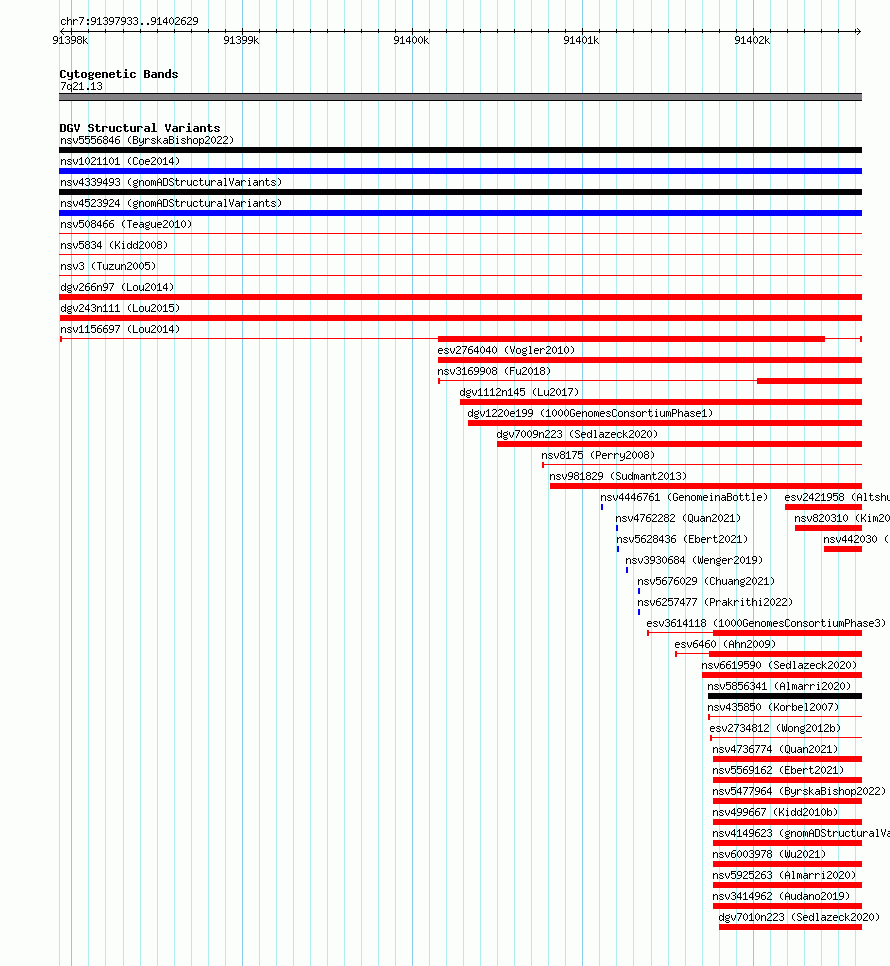This screenshot has height=966, width=890.
Task: Click nsv6257477 (Prakrithi2022) label
Action: pos(715,601)
